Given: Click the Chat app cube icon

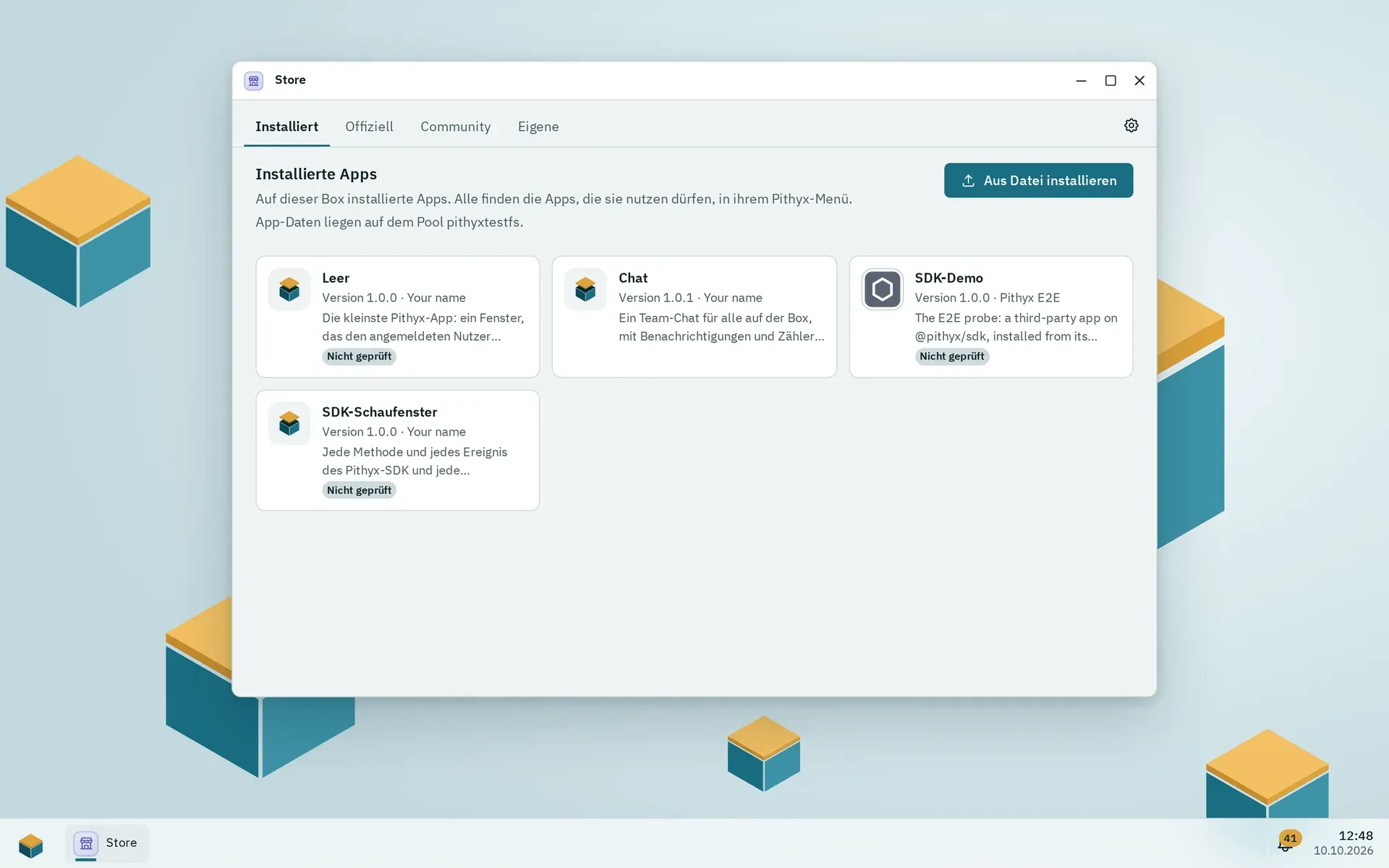Looking at the screenshot, I should (x=585, y=289).
